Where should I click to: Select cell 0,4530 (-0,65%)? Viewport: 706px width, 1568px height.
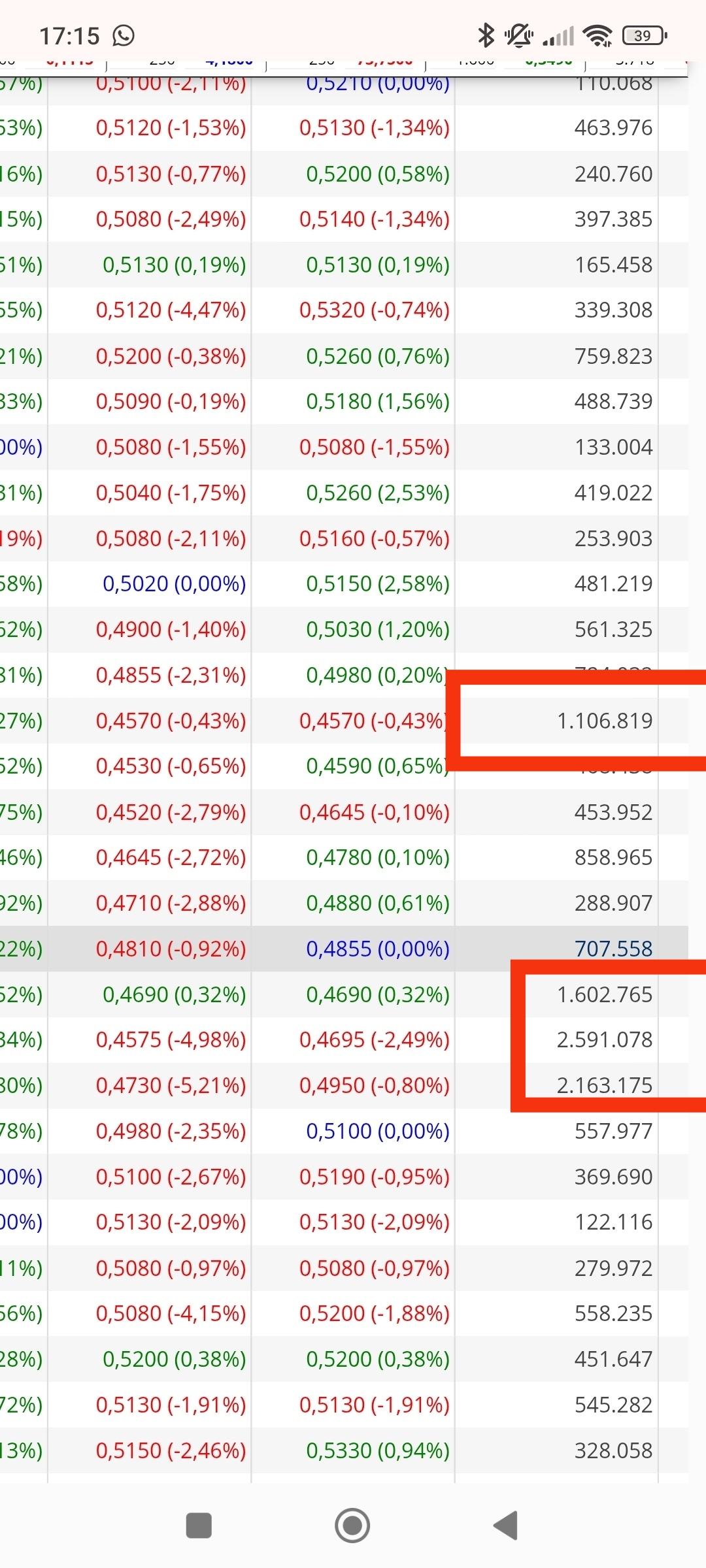tap(171, 766)
